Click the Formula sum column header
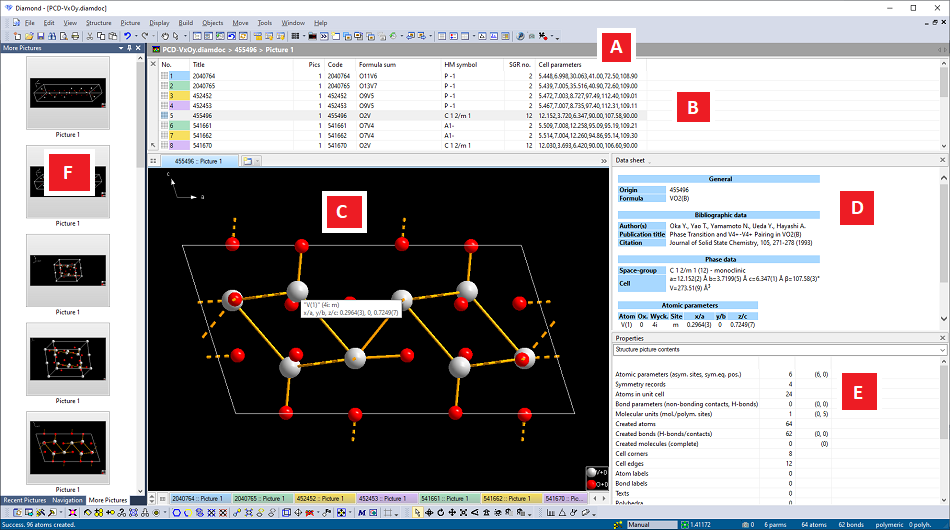 pos(378,64)
